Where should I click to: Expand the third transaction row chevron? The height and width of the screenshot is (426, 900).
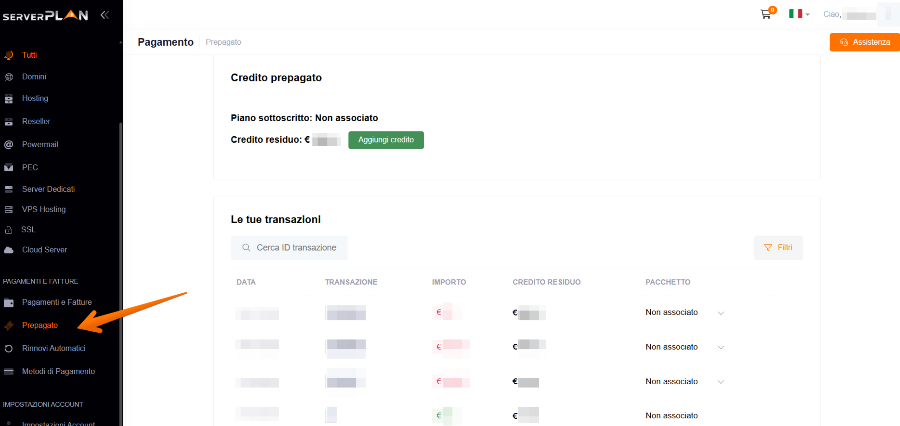point(720,382)
